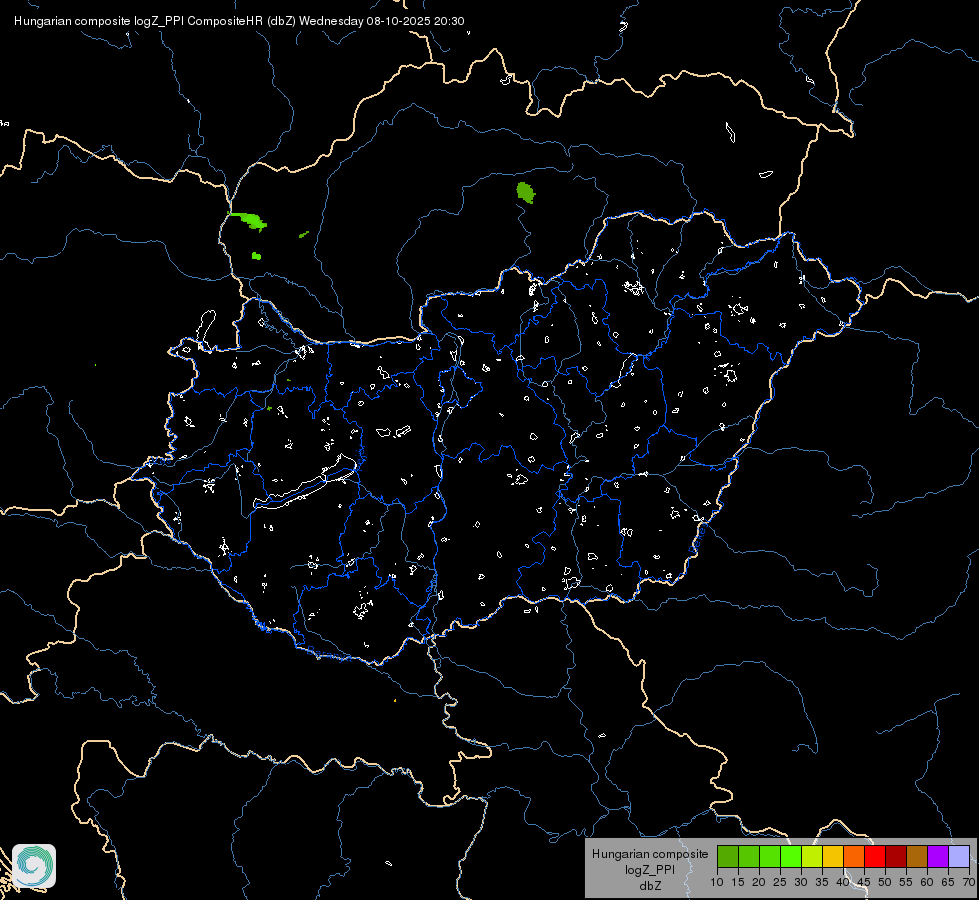Viewport: 979px width, 900px height.
Task: Click the "Hungarian composite" title text at top
Action: coord(72,21)
